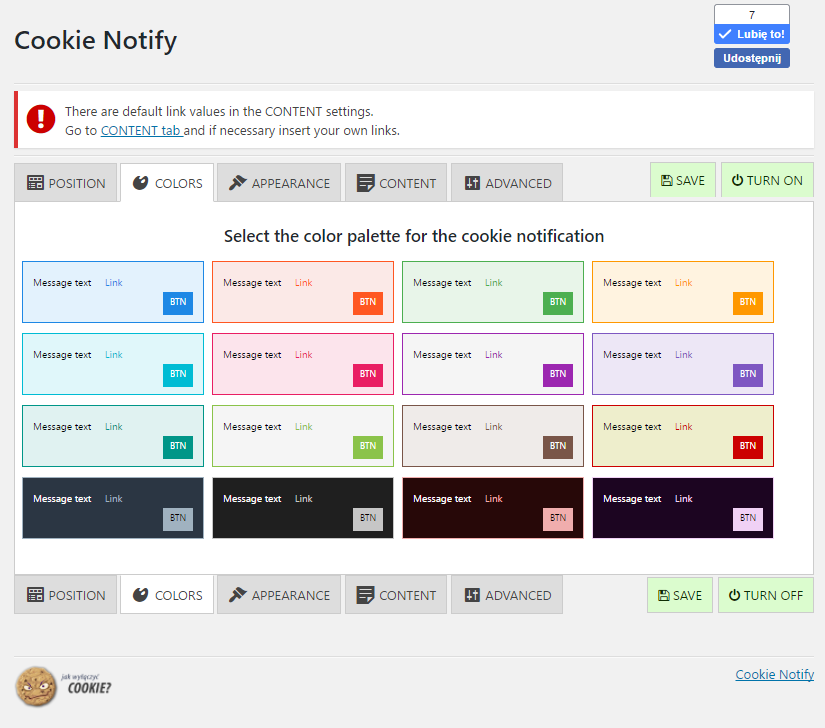Click the sliders icon on top ADVANCED tab

(472, 183)
